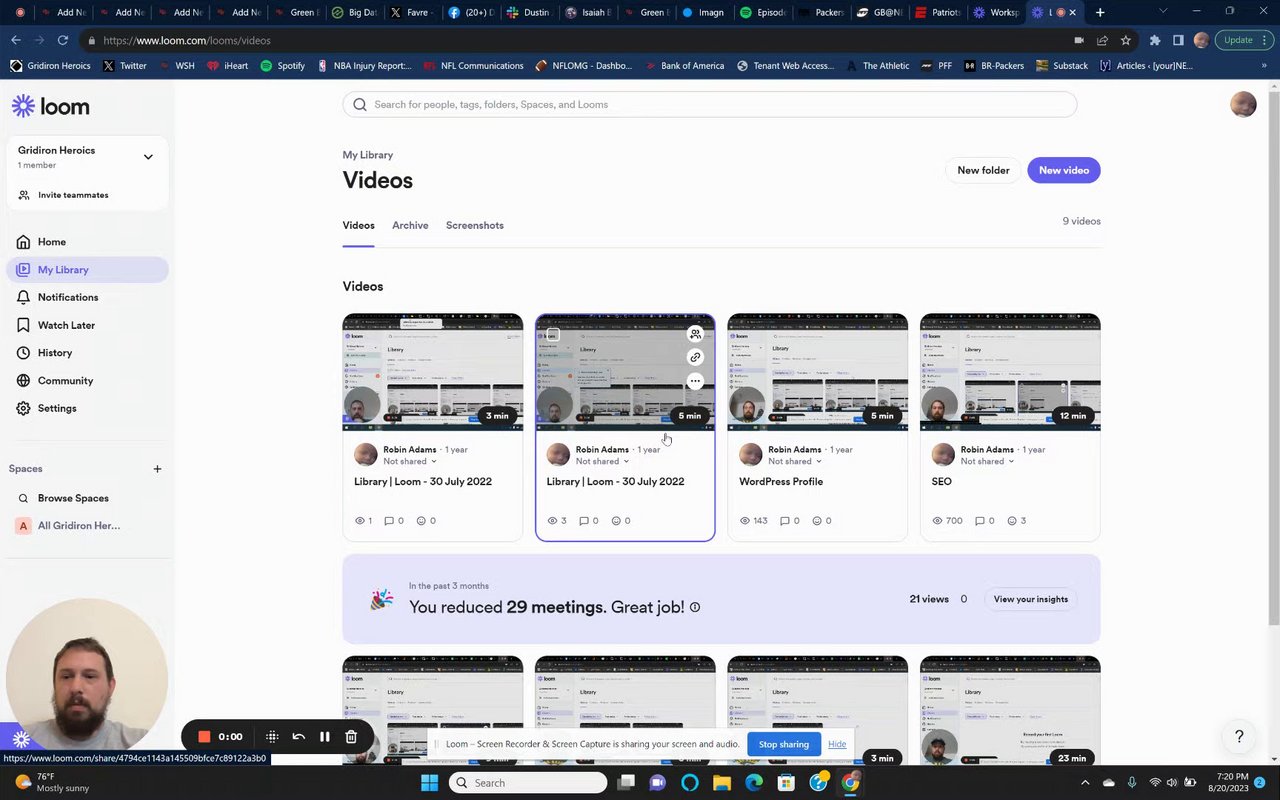Open the help question mark button
The image size is (1280, 800).
pyautogui.click(x=1239, y=737)
